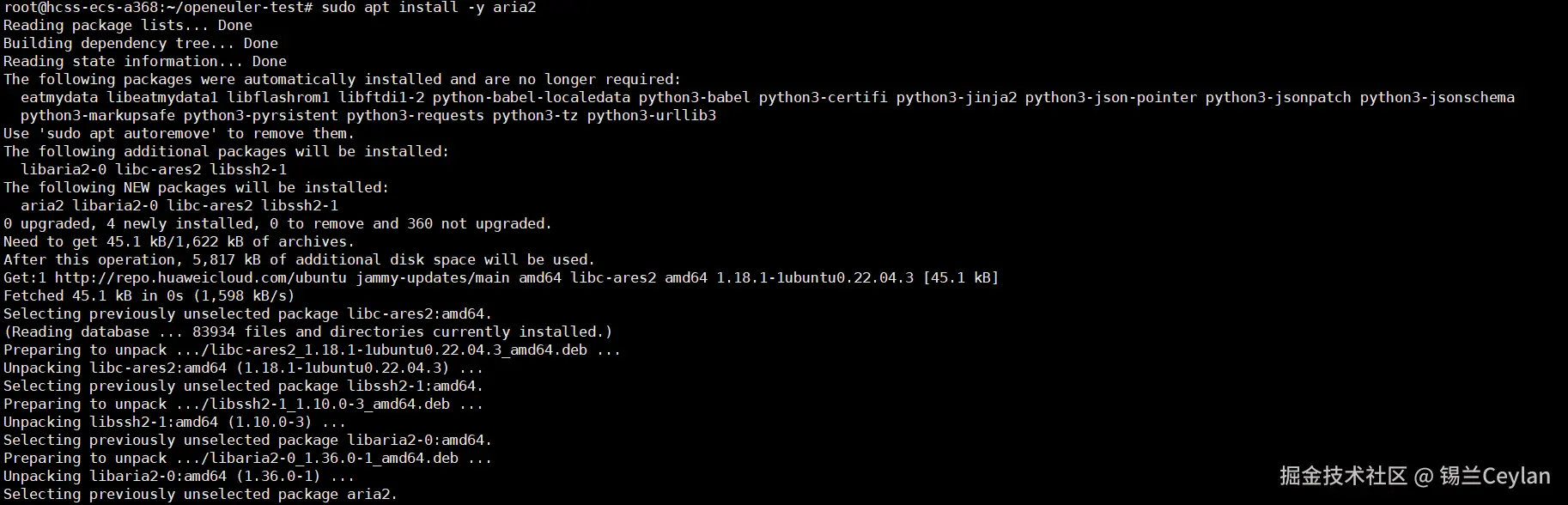Click the 'sudo apt install -y aria2' command
This screenshot has height=505, width=1568.
428,8
